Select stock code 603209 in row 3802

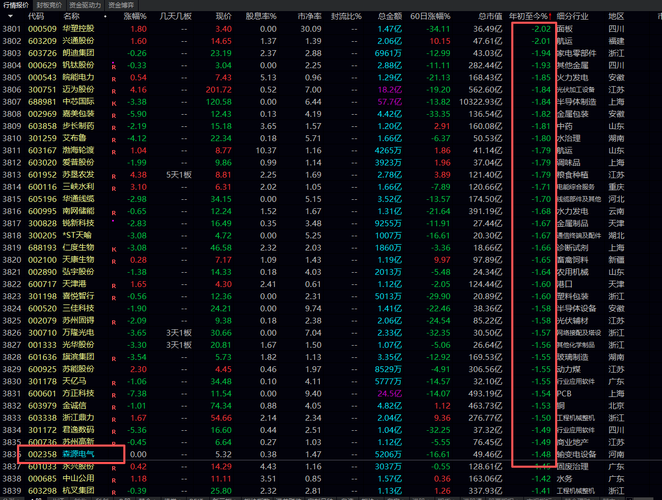tap(42, 41)
